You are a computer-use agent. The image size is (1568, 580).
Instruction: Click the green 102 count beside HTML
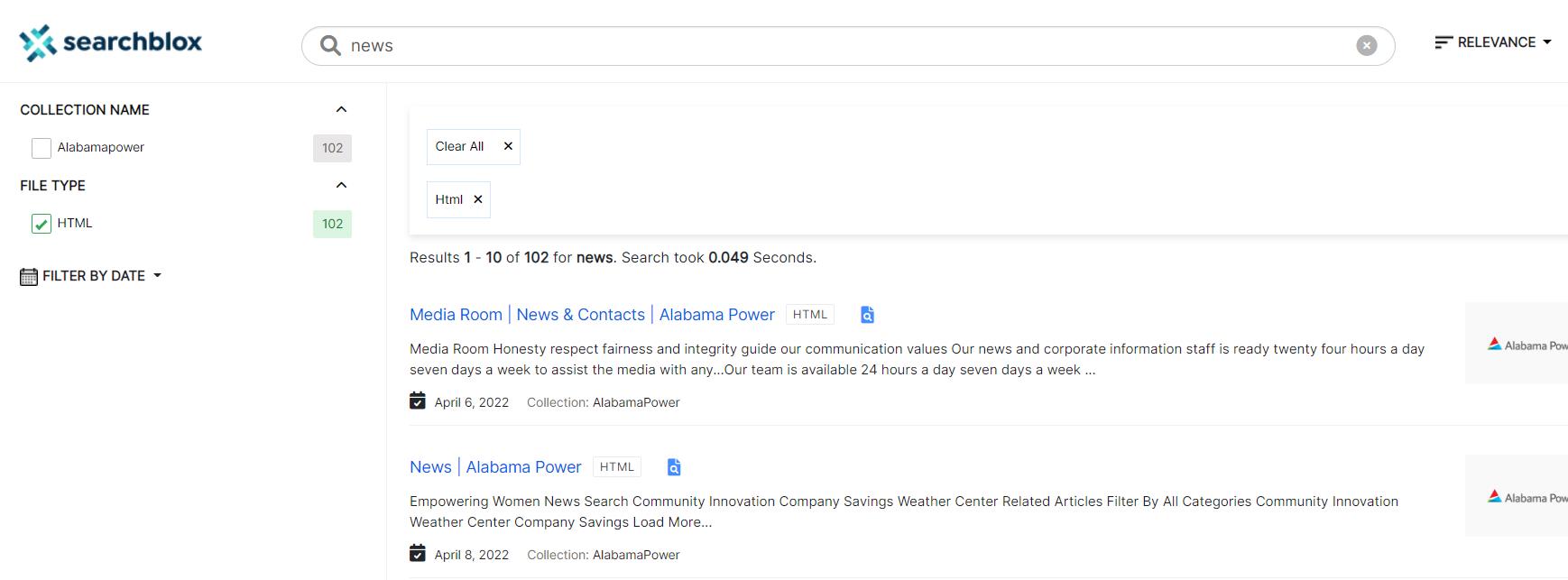(332, 224)
